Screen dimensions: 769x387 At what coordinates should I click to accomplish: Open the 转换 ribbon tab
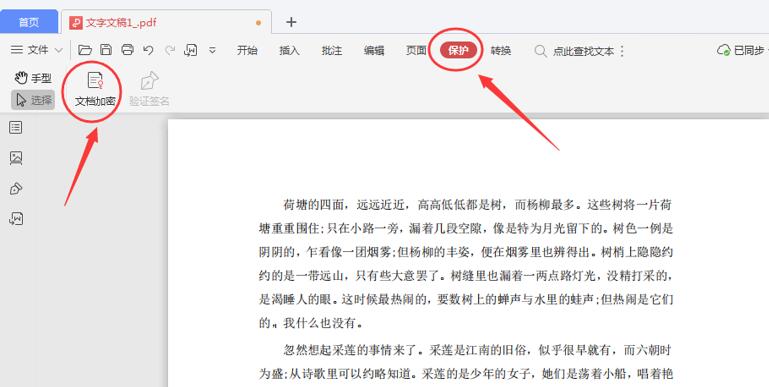501,50
